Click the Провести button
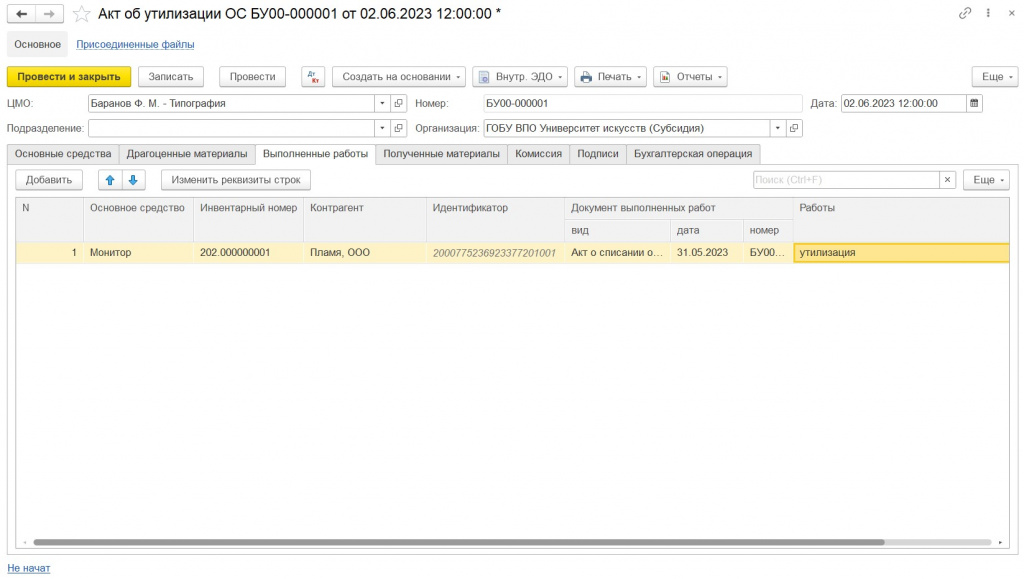The height and width of the screenshot is (579, 1024). [253, 76]
